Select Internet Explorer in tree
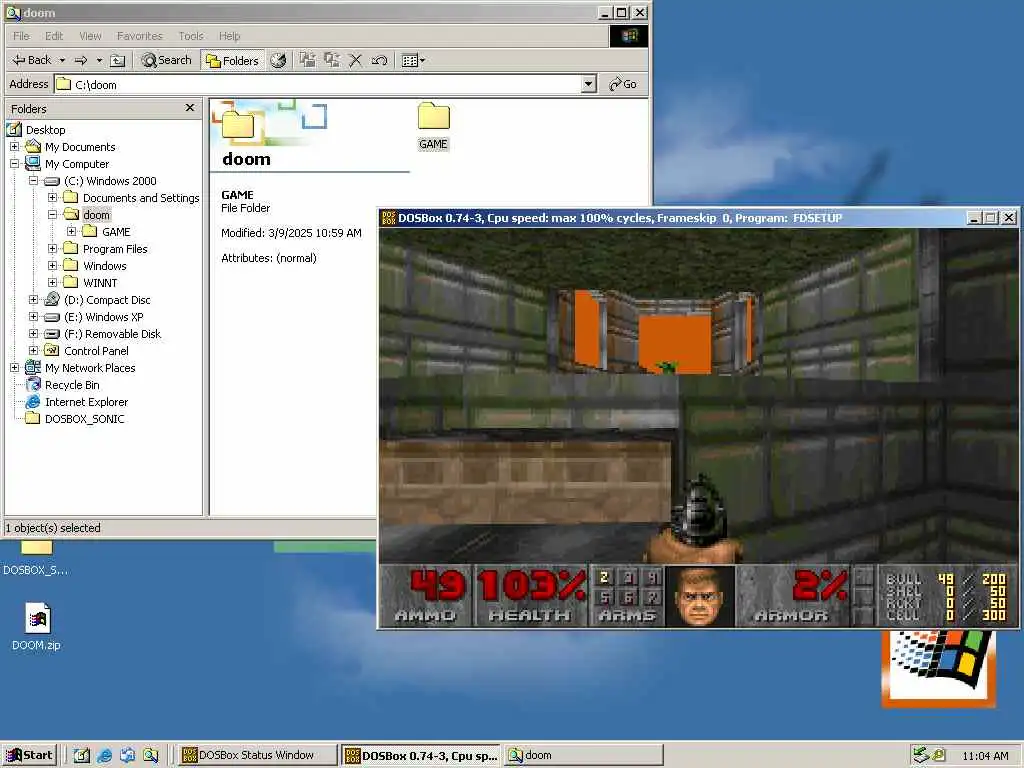Screen dimensions: 1024x768 coord(86,402)
